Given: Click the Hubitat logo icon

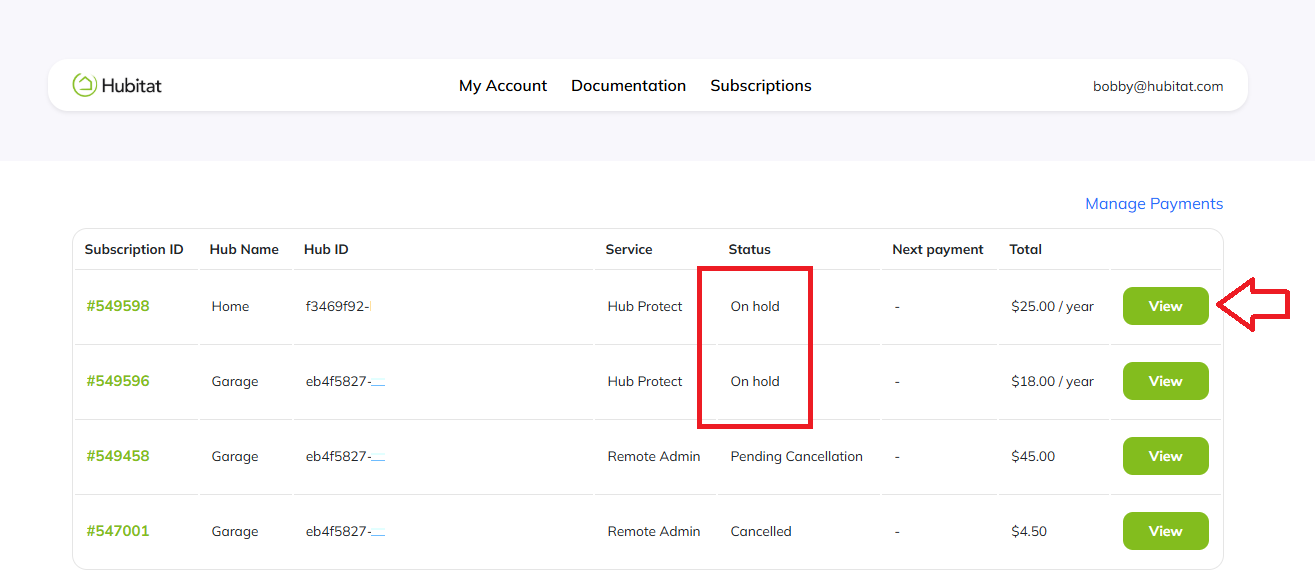Looking at the screenshot, I should 85,86.
